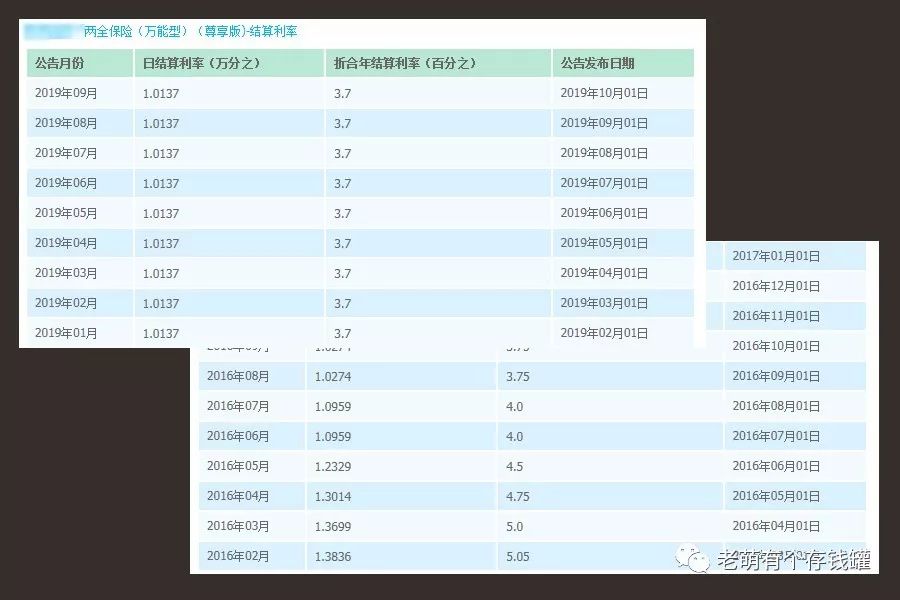The image size is (900, 600).
Task: Click daily rate 1.0137 in 2019年09月 row
Action: pyautogui.click(x=161, y=94)
